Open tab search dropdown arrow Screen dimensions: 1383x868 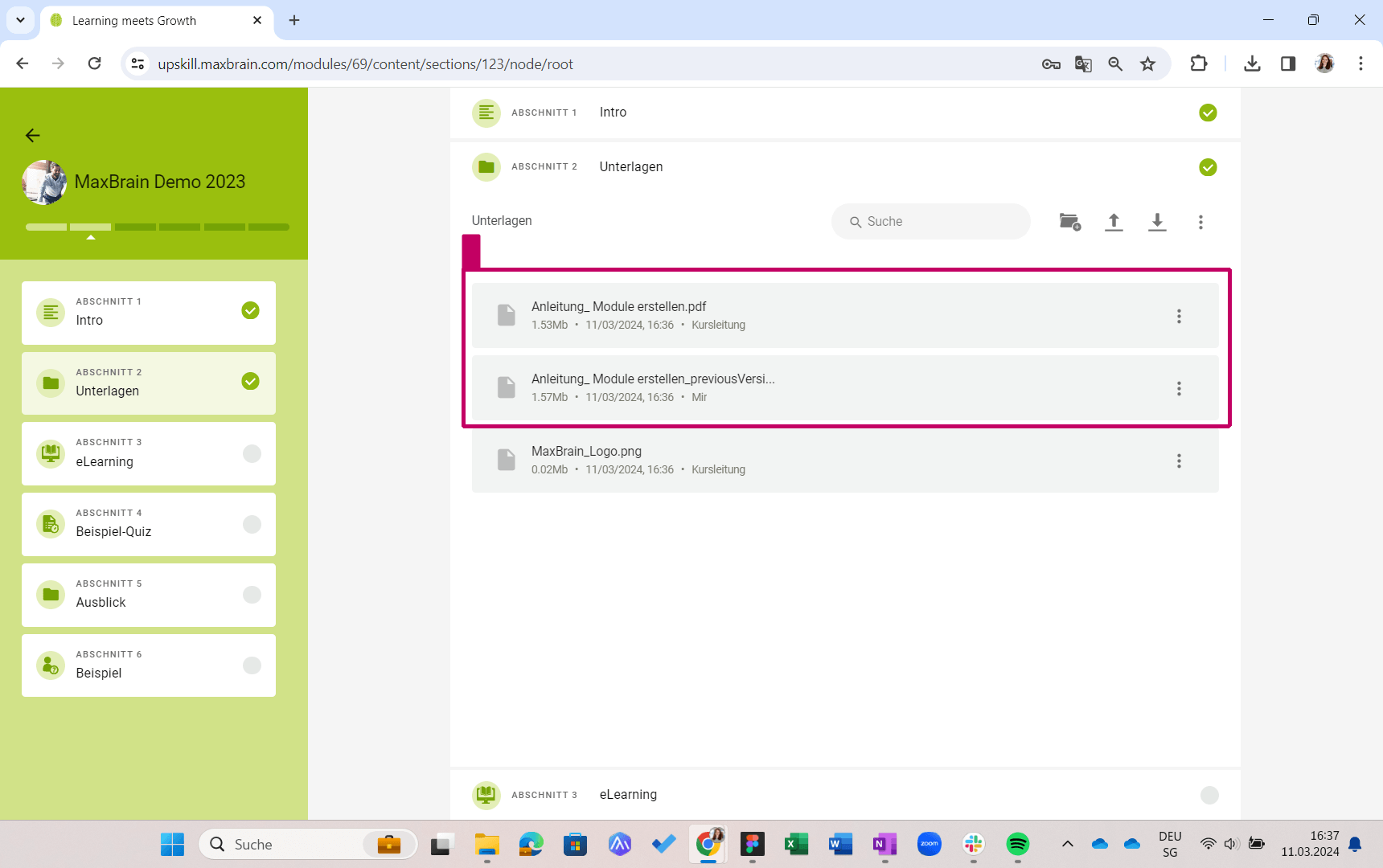click(x=20, y=20)
